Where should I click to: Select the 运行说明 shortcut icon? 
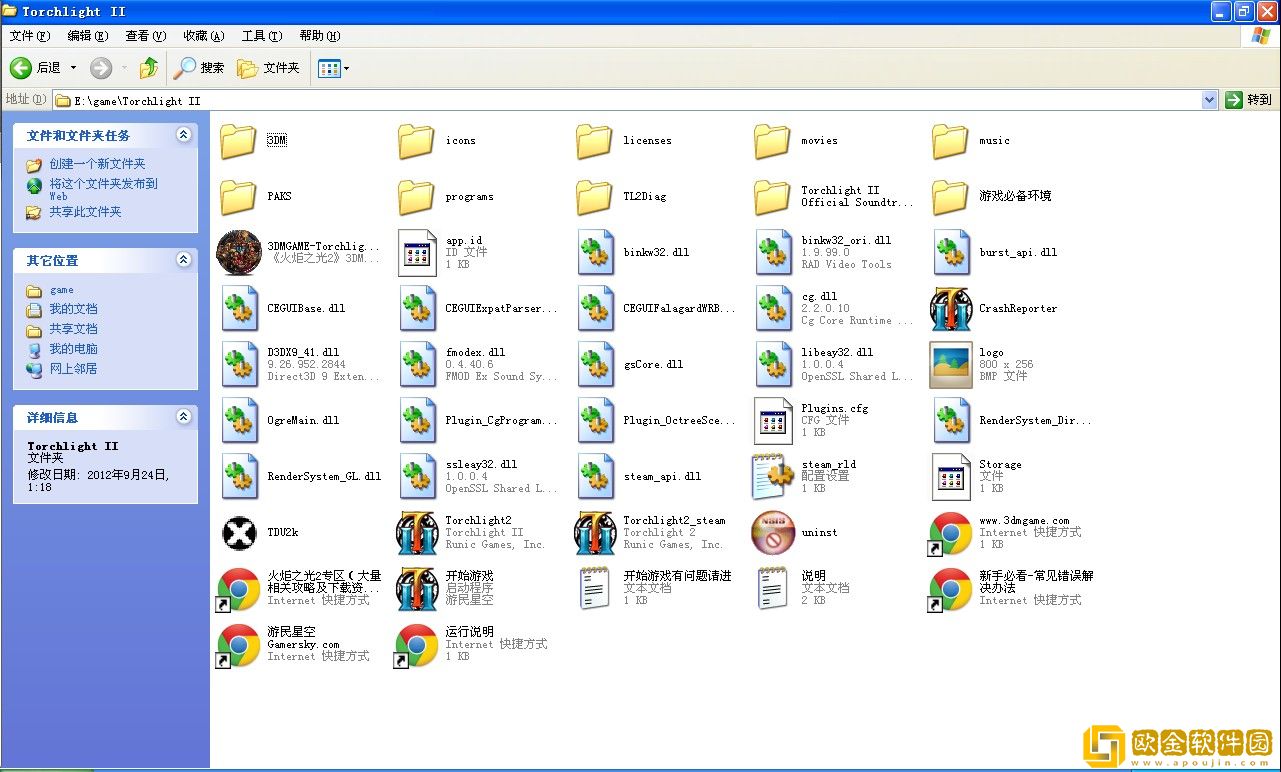pyautogui.click(x=416, y=645)
